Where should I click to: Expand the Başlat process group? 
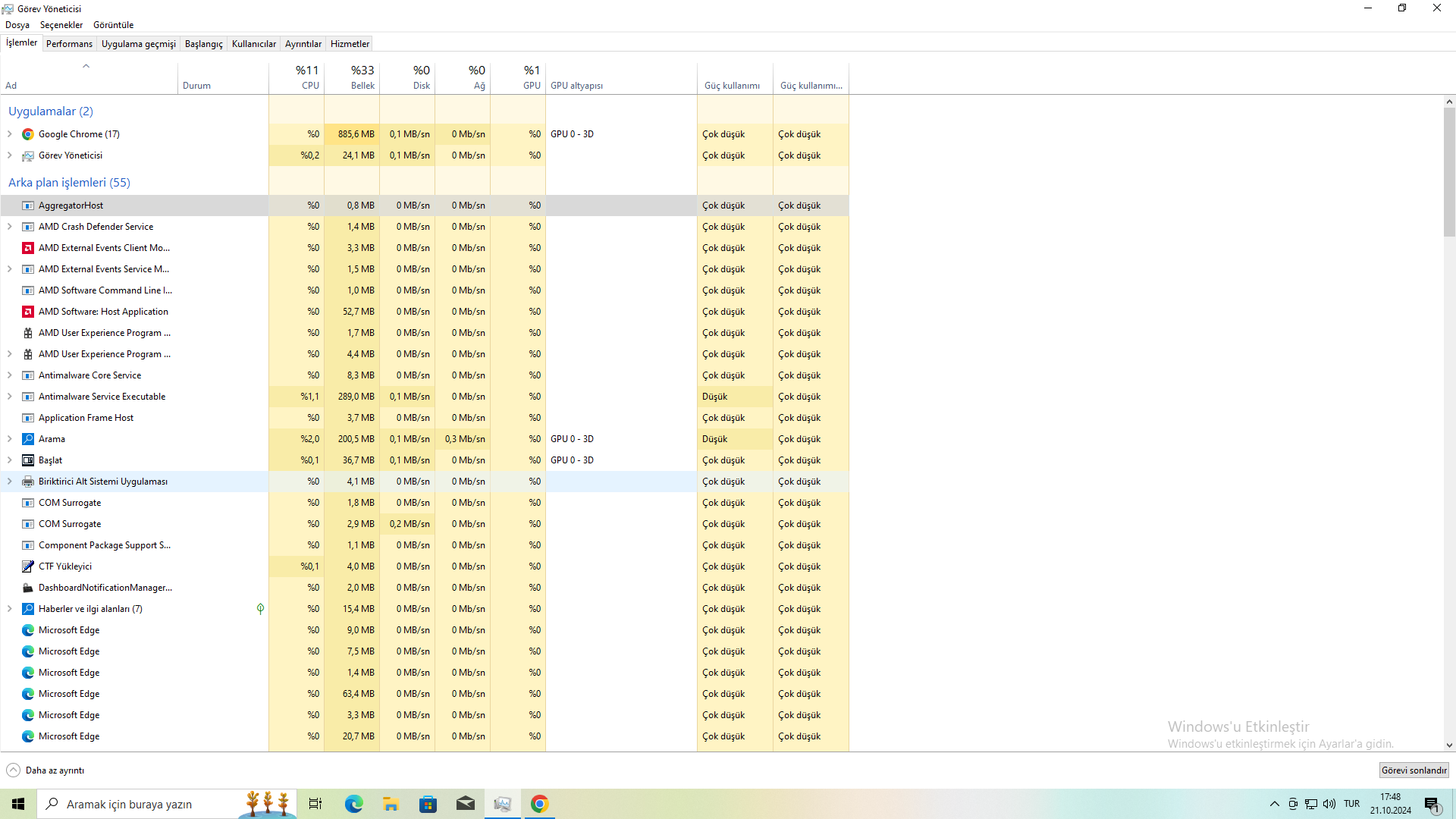(x=9, y=460)
